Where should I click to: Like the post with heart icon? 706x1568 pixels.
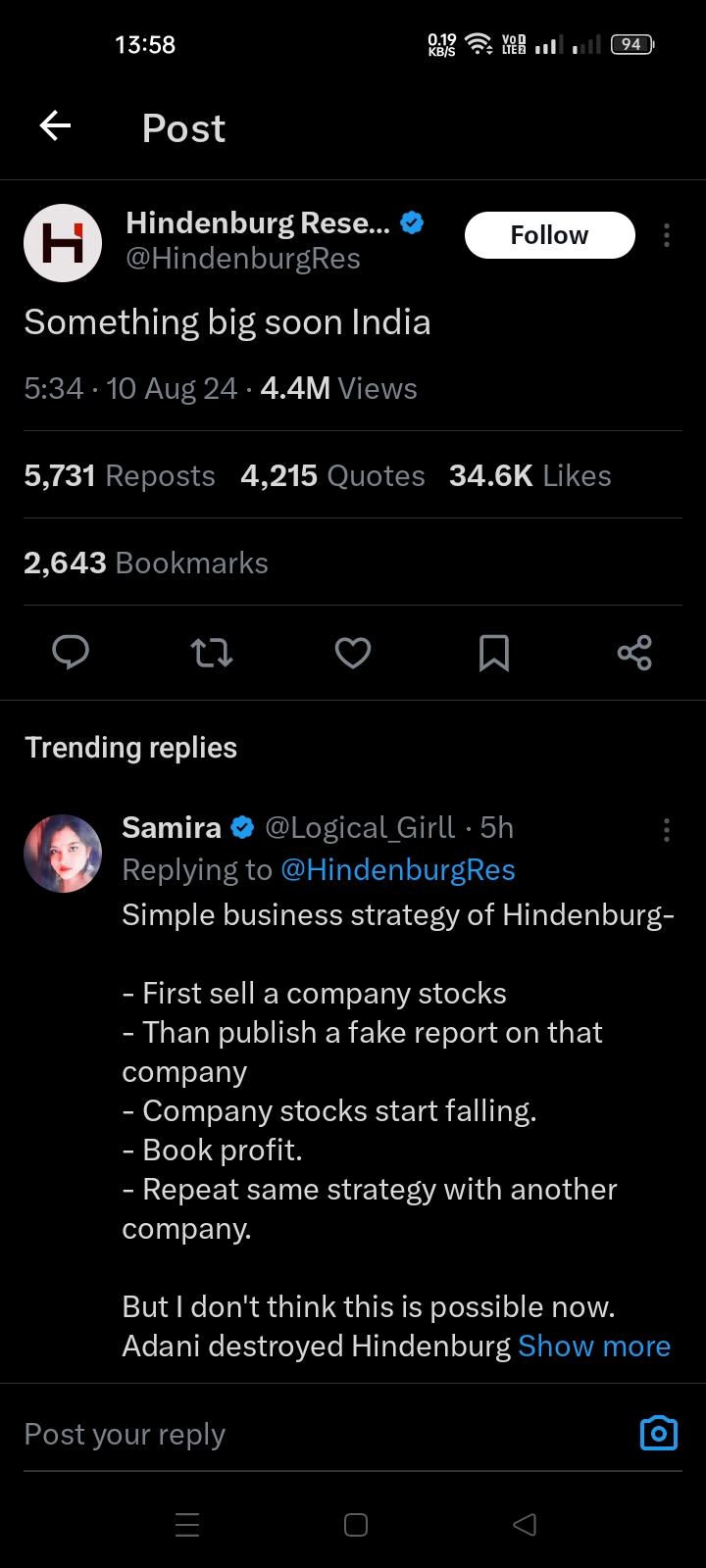pos(353,652)
